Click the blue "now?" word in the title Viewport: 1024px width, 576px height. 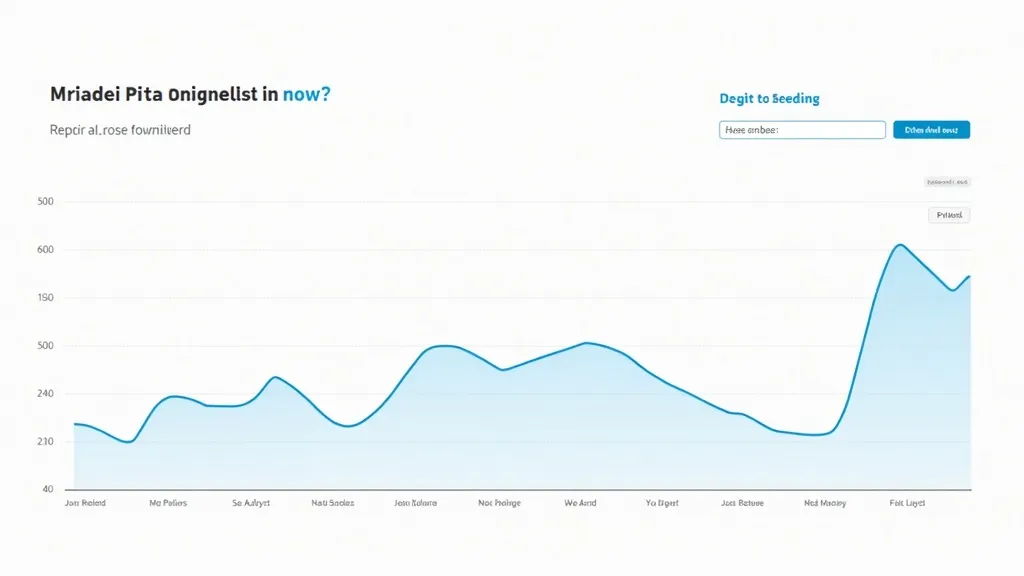(307, 95)
